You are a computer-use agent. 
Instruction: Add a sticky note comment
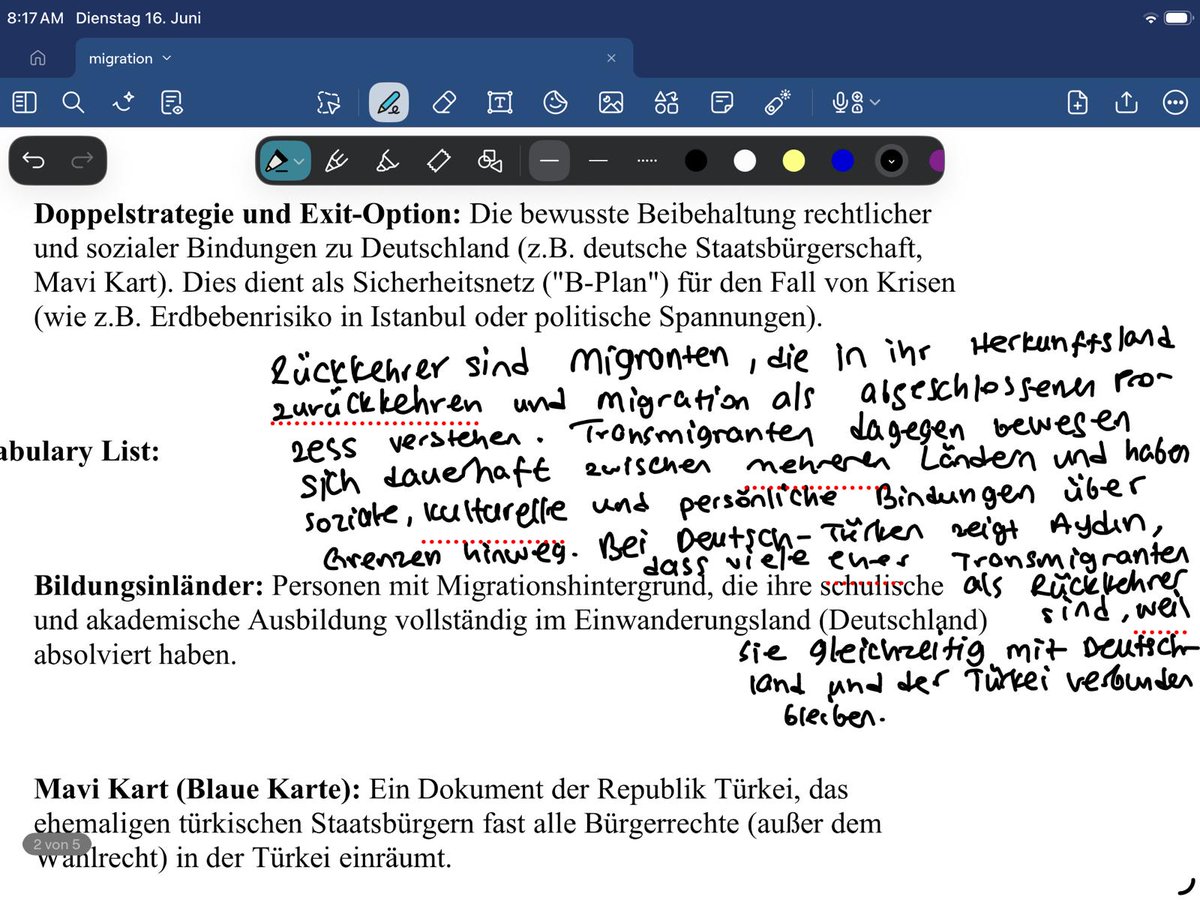pyautogui.click(x=722, y=102)
